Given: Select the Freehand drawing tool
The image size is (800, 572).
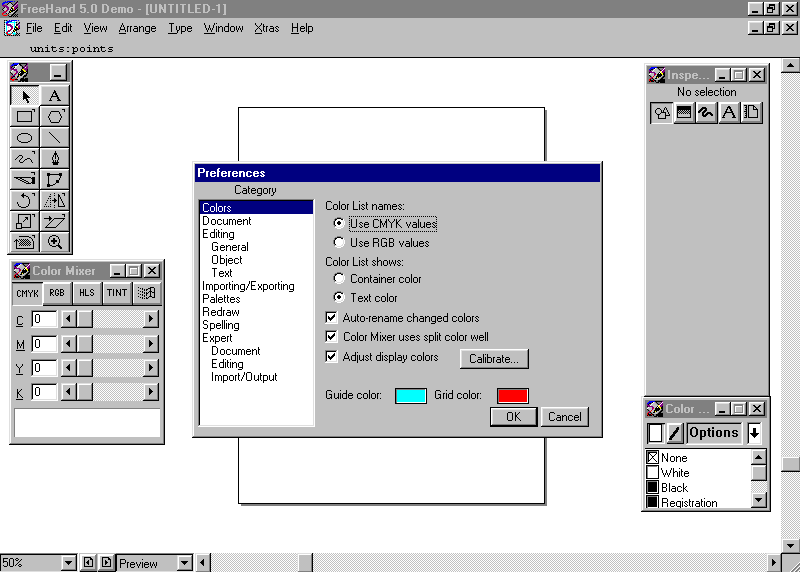Looking at the screenshot, I should pyautogui.click(x=24, y=159).
